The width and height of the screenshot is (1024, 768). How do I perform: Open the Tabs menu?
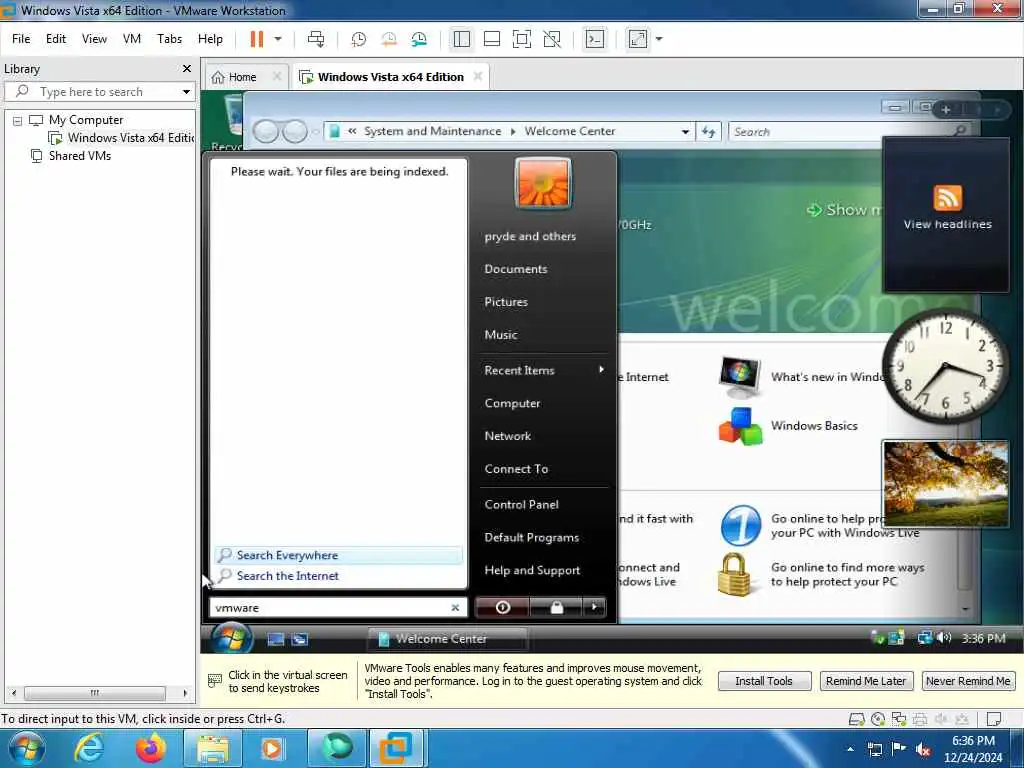point(169,39)
